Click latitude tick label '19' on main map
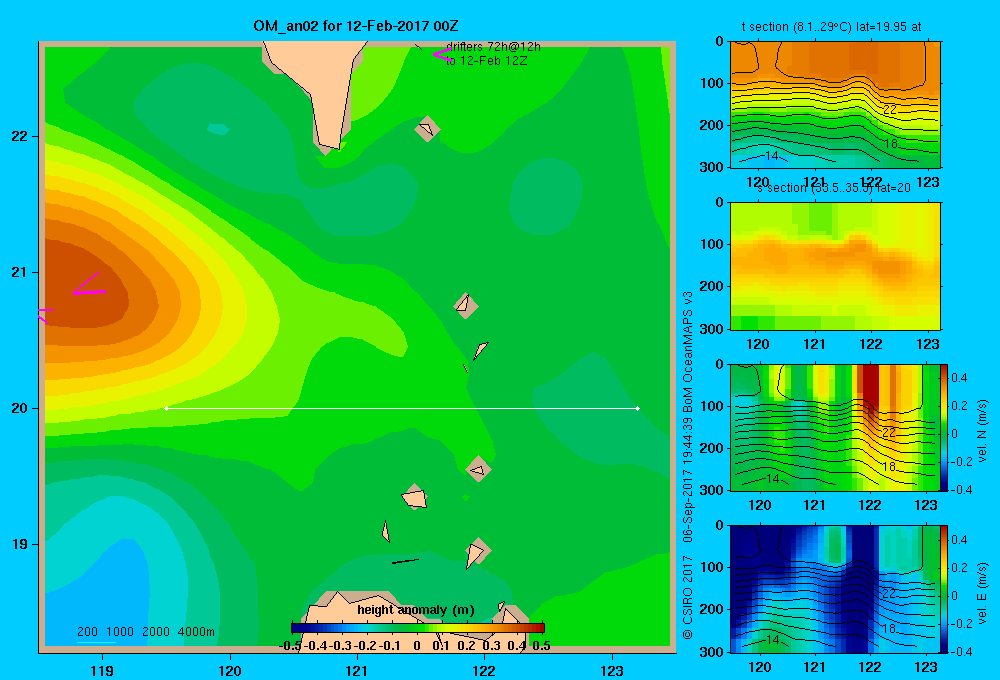 (20, 544)
